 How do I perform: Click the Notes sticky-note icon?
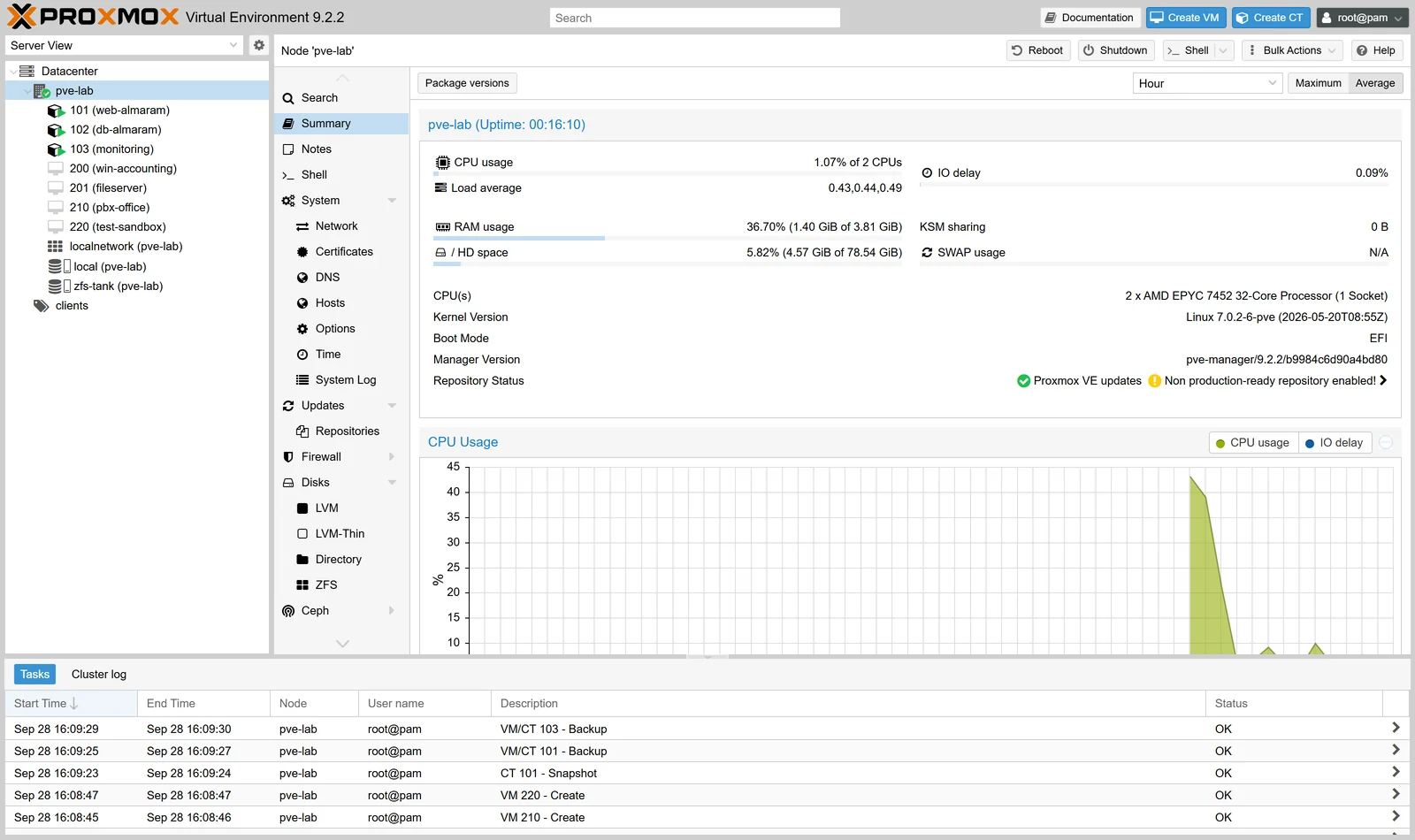coord(288,149)
